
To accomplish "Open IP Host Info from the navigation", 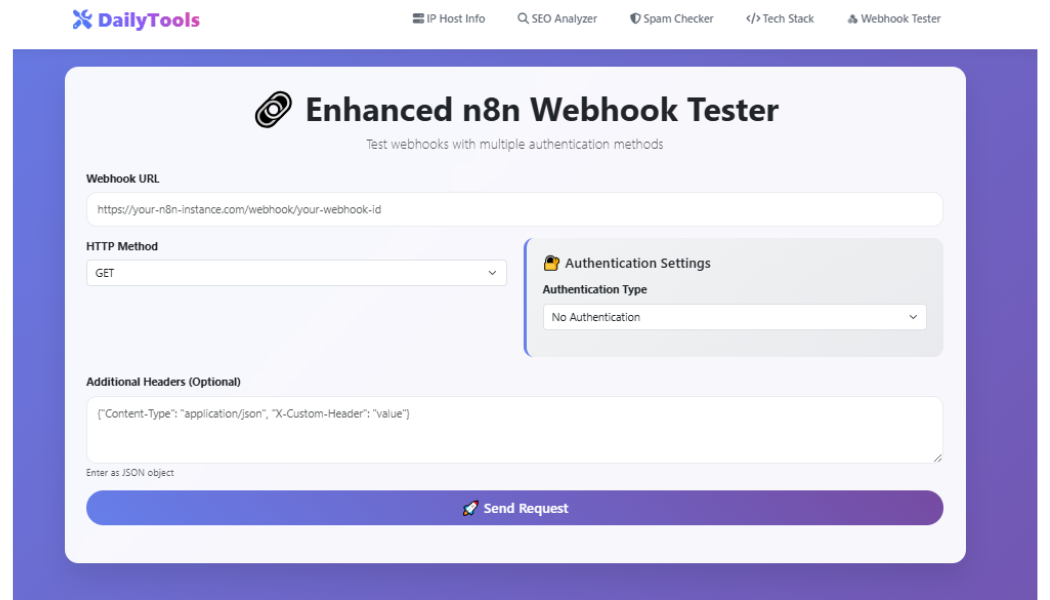I will (x=449, y=19).
